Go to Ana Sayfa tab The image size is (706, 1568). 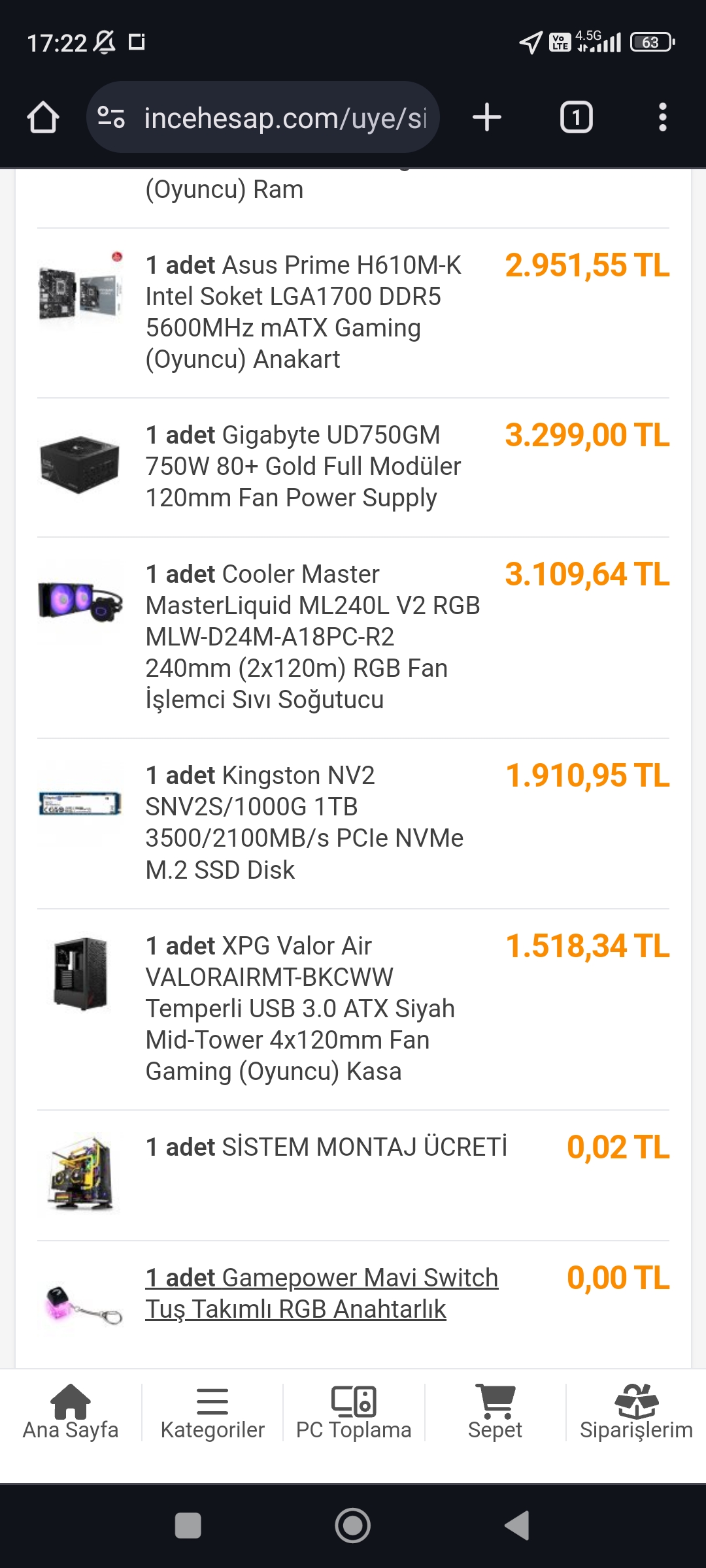[71, 1413]
